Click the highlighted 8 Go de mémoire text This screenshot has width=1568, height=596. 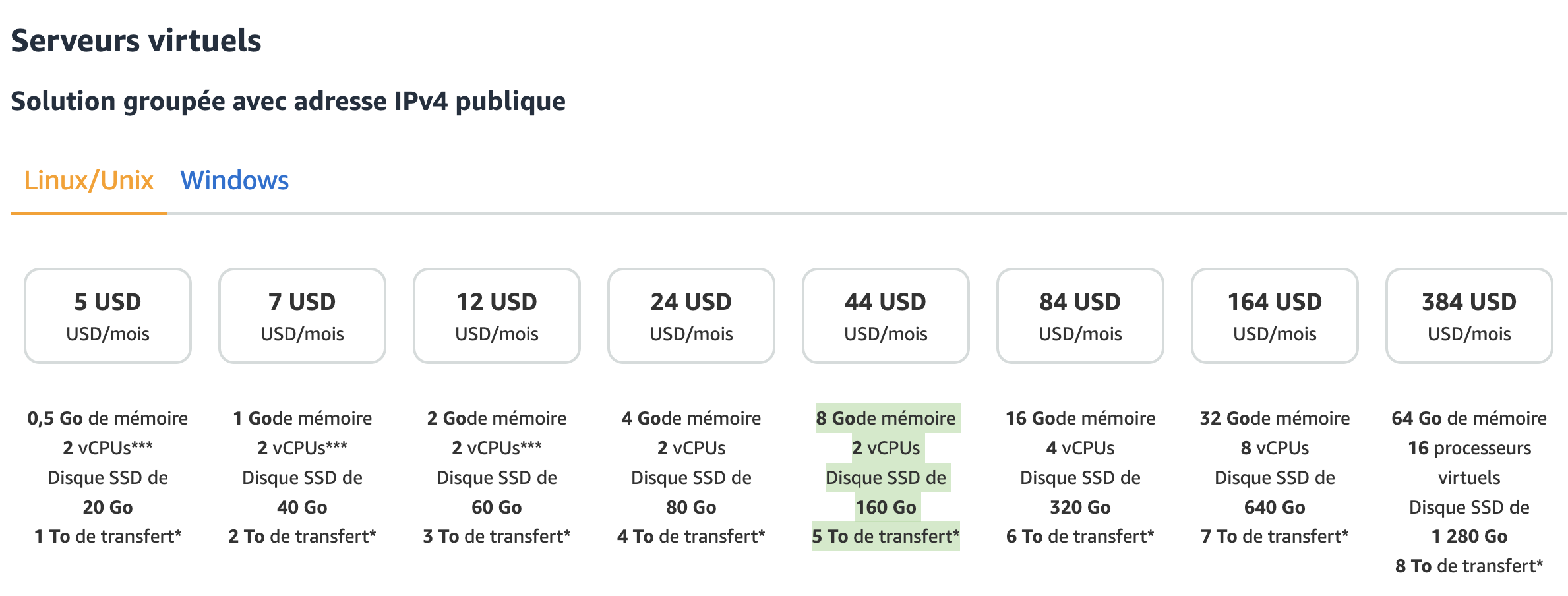pos(886,418)
